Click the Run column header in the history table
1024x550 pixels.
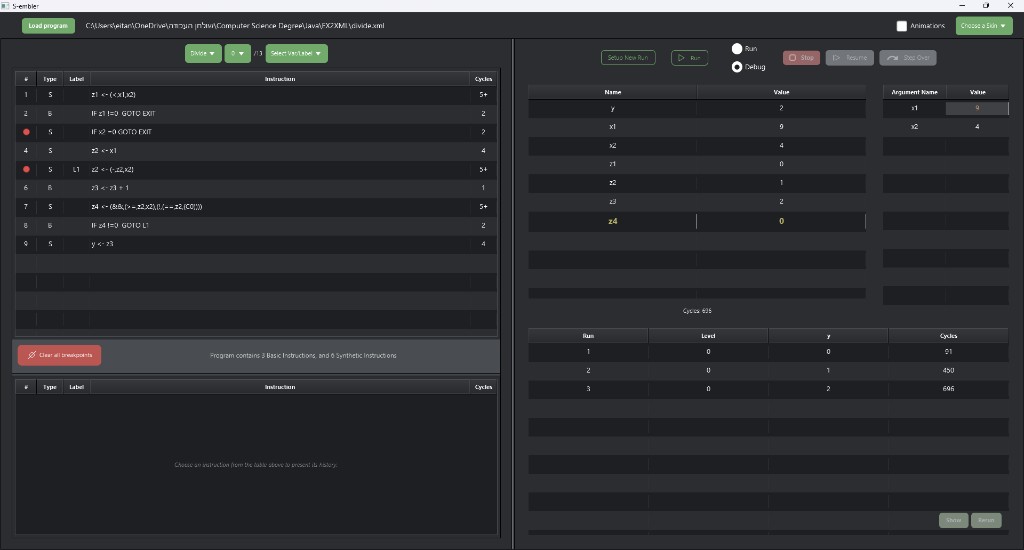[x=588, y=336]
